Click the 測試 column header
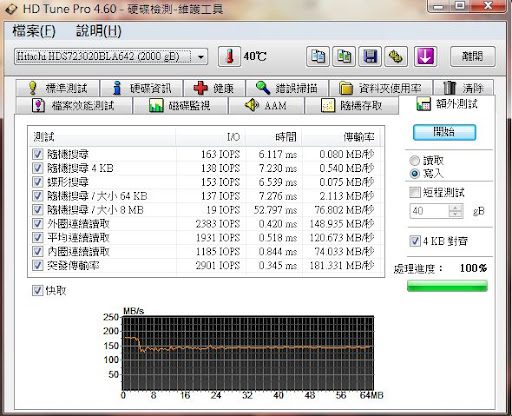The height and width of the screenshot is (416, 512). tap(102, 137)
